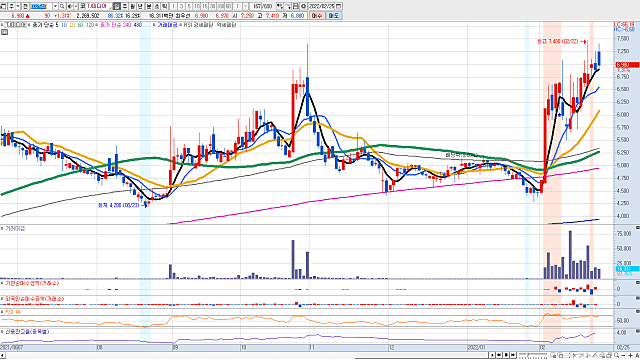The width and height of the screenshot is (640, 360).
Task: Click the magnifier search icon beside stock code
Action: (62, 7)
